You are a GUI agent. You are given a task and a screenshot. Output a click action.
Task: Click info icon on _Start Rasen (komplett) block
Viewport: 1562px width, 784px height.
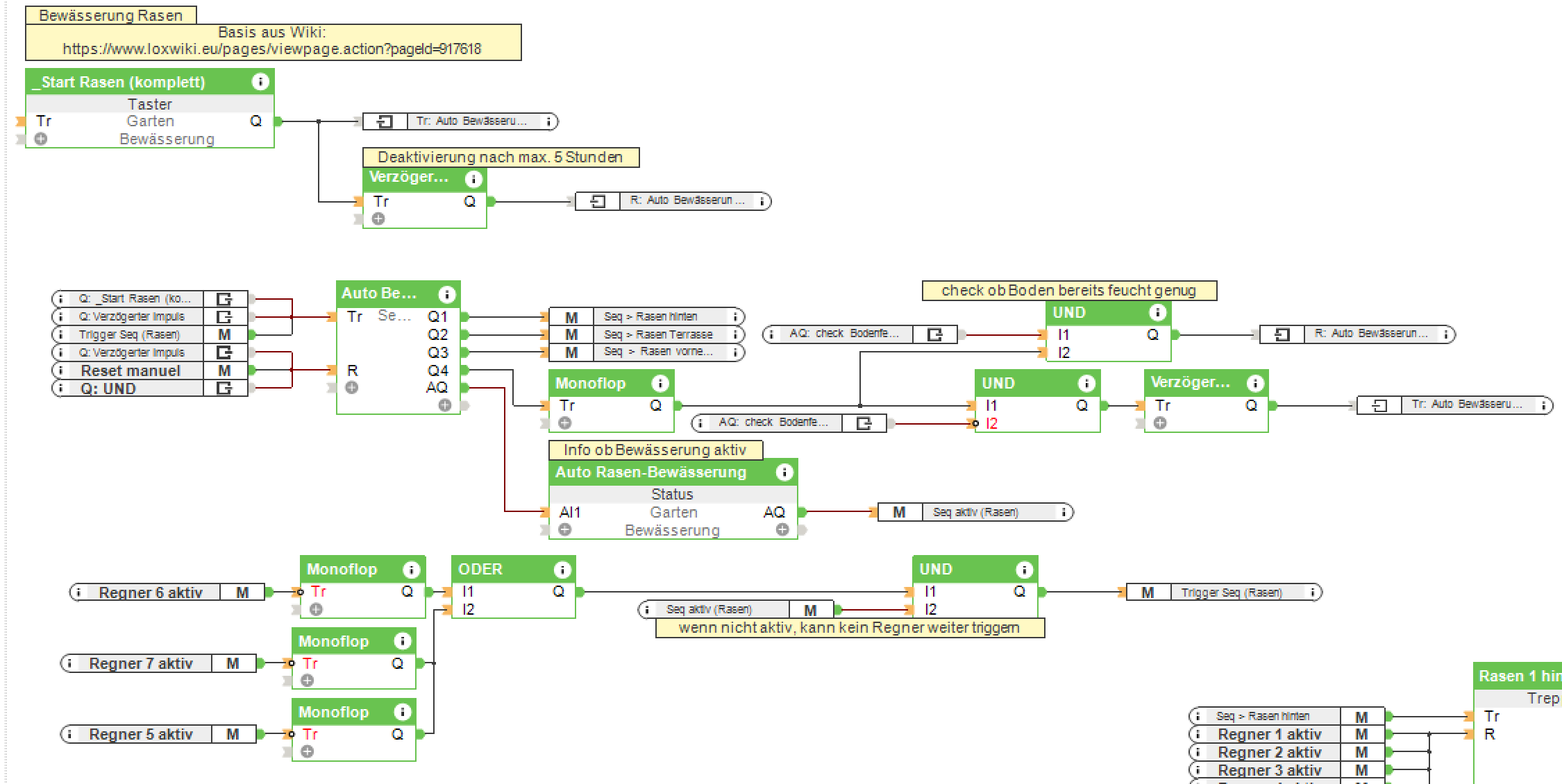[x=260, y=82]
